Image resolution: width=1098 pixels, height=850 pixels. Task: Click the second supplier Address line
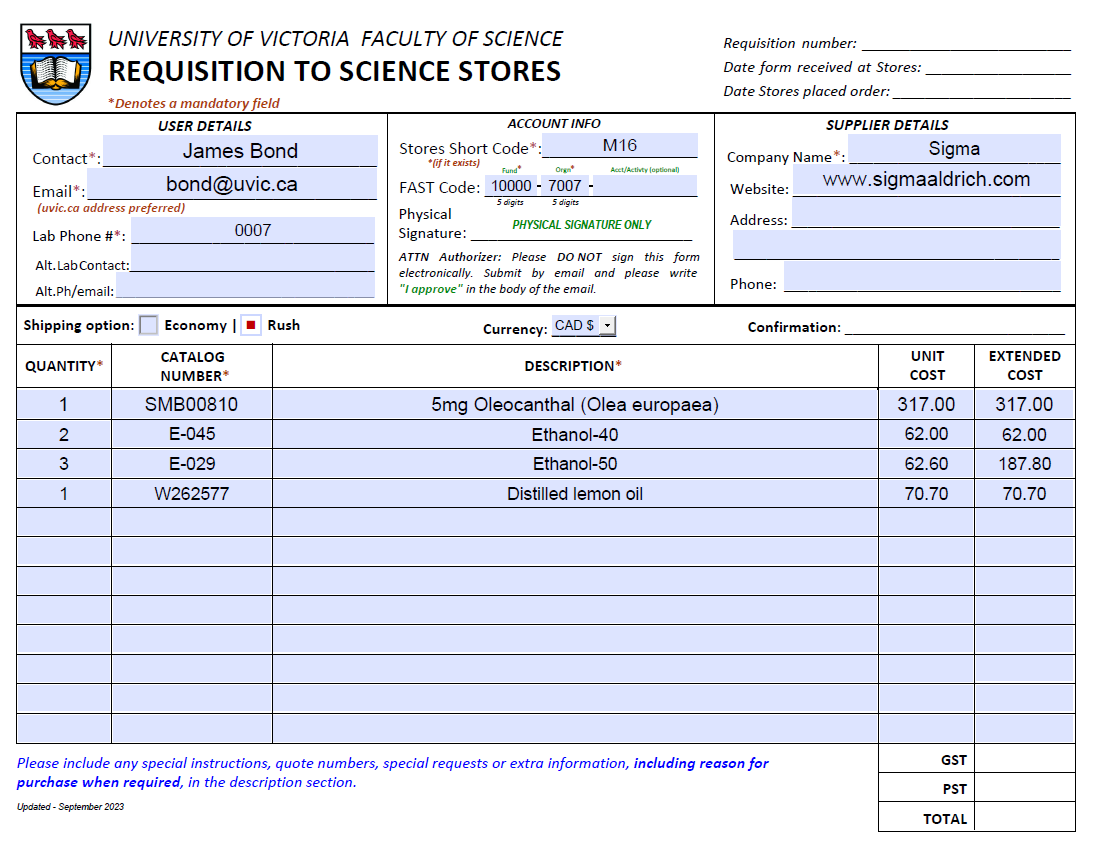[x=896, y=244]
